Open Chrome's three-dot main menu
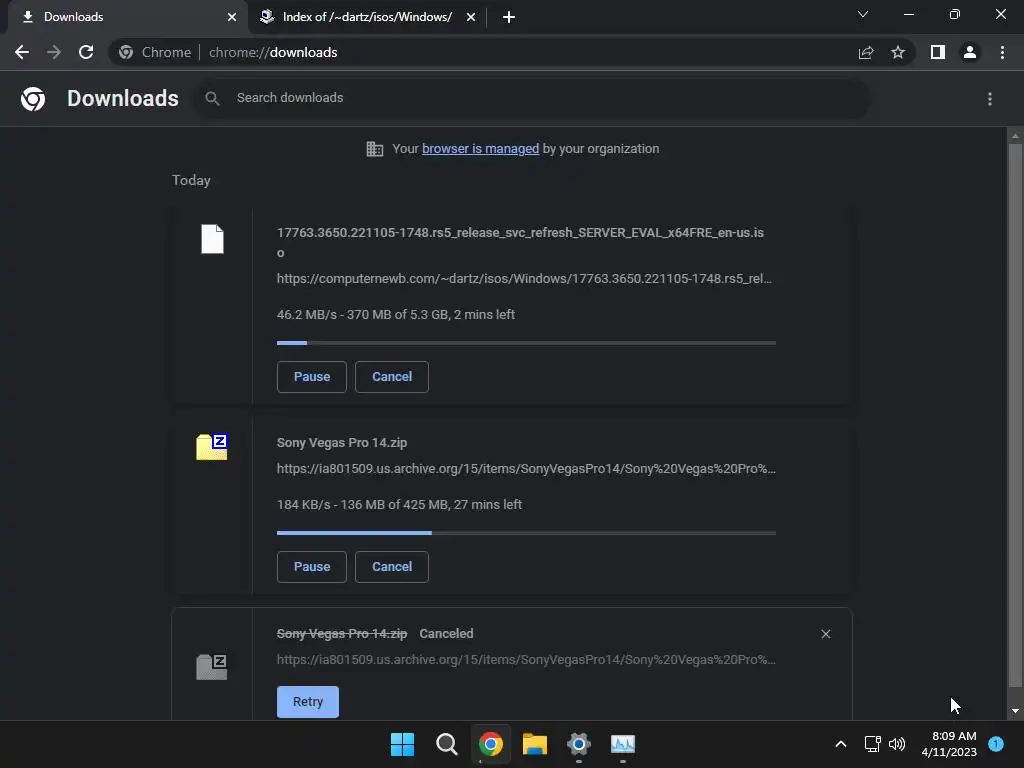Image resolution: width=1024 pixels, height=768 pixels. point(1002,52)
